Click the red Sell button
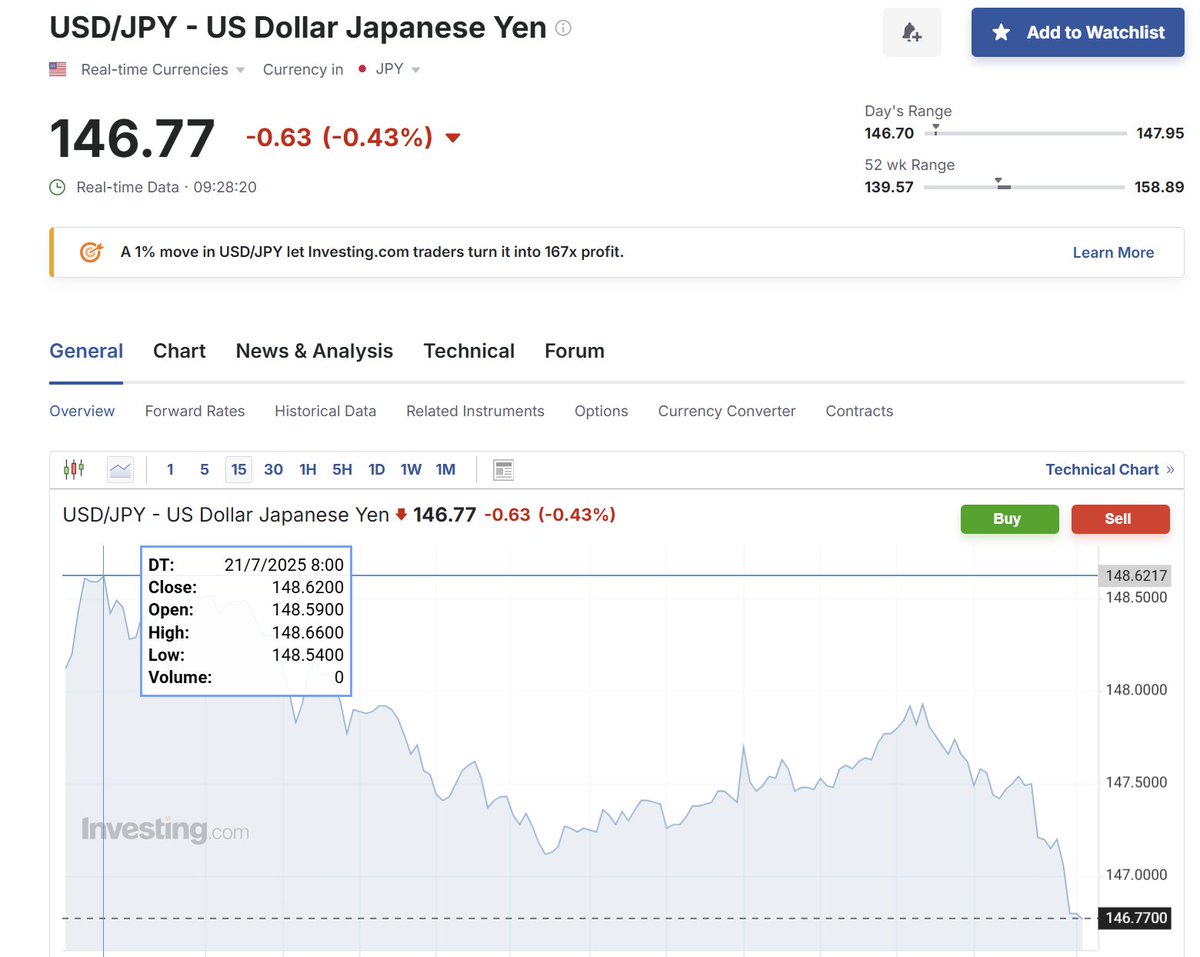The image size is (1200, 957). tap(1118, 519)
